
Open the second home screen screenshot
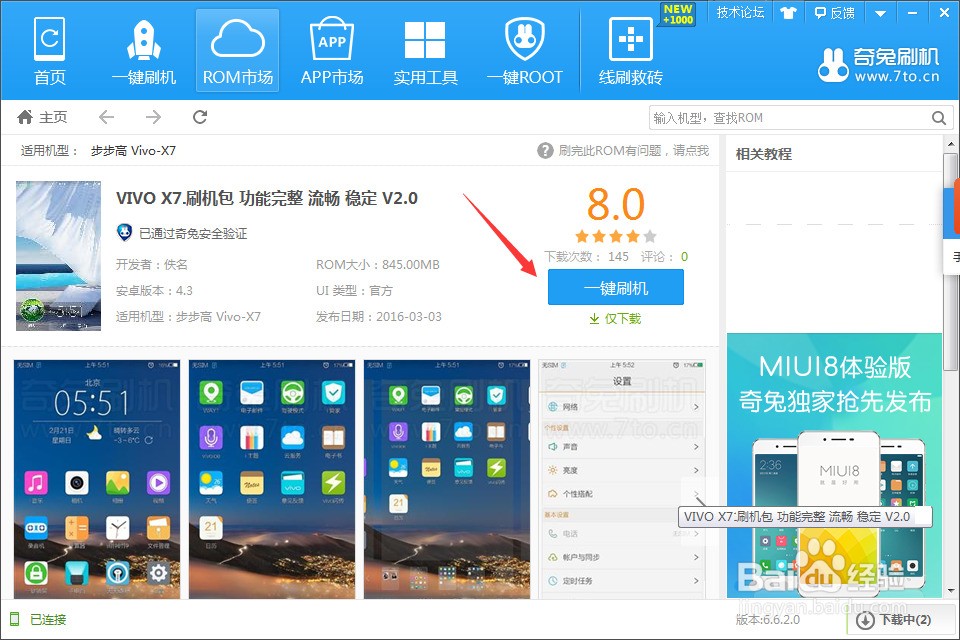point(272,479)
